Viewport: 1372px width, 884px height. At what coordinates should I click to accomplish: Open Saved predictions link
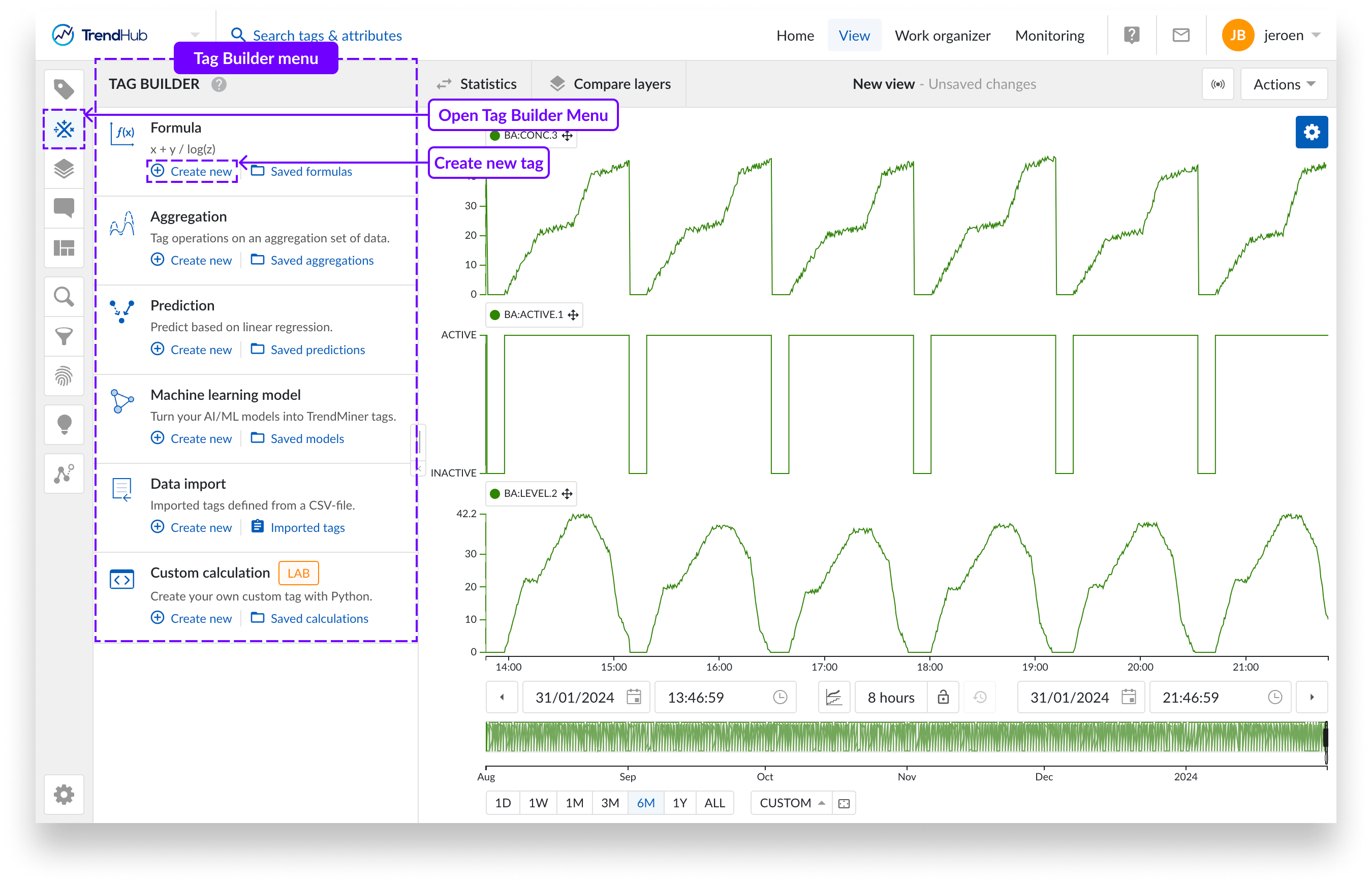(317, 350)
